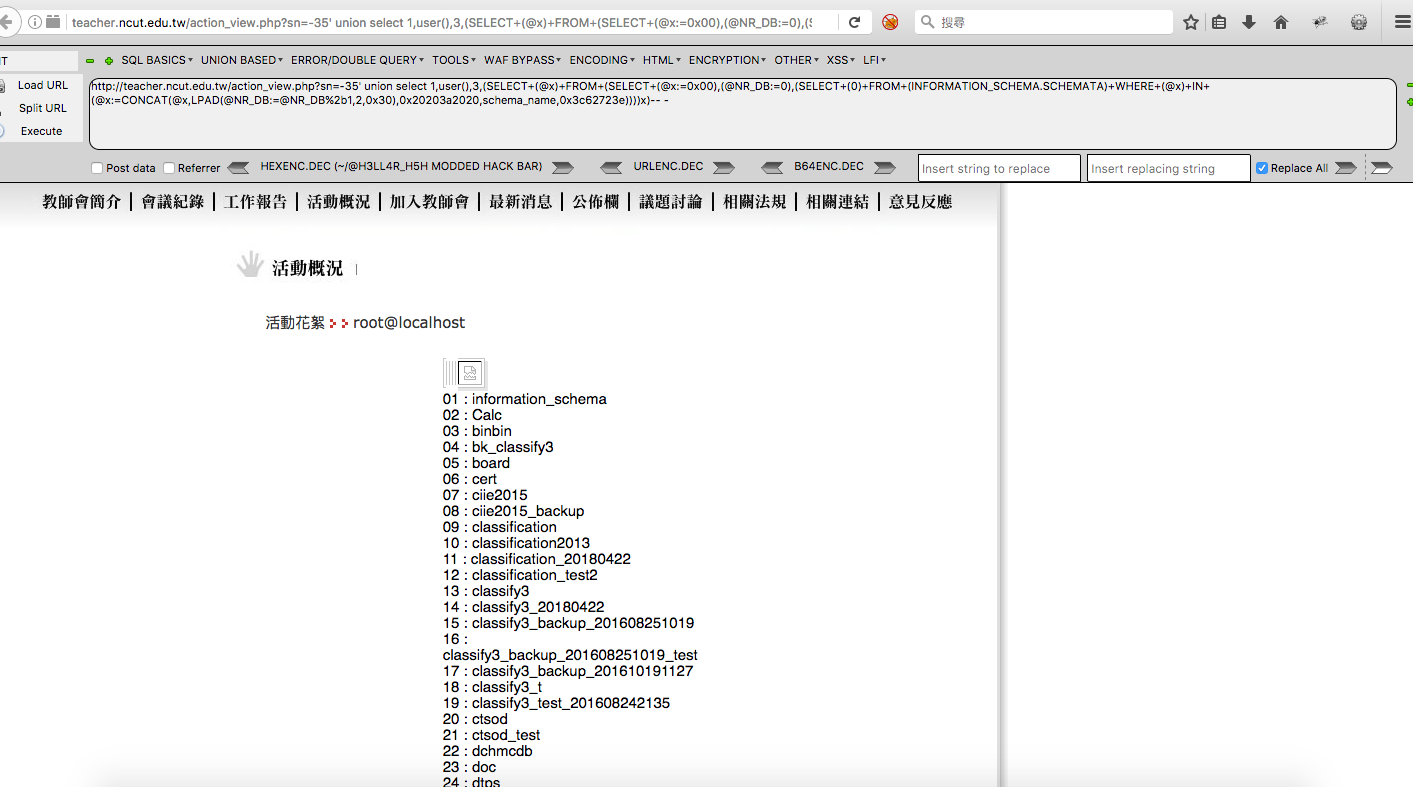The width and height of the screenshot is (1413, 787).
Task: Click the left arrow before B64ENC.DEC
Action: point(772,167)
